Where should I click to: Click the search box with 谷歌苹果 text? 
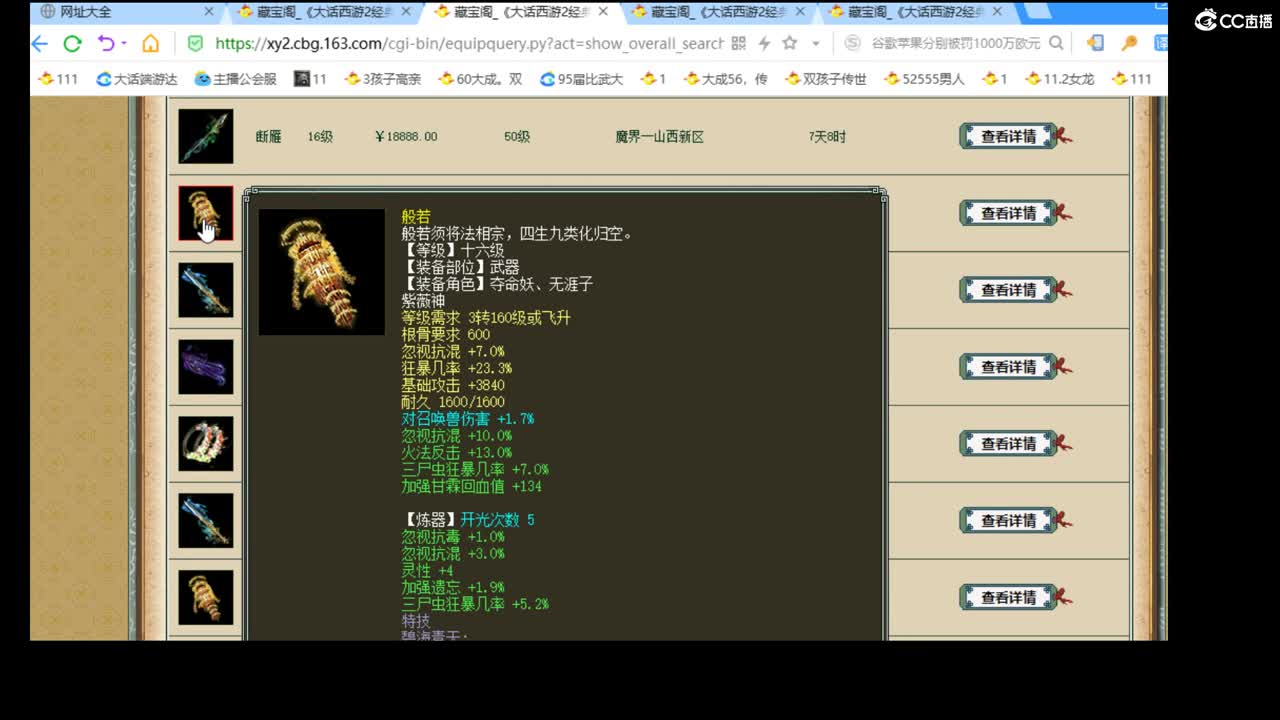click(x=956, y=44)
